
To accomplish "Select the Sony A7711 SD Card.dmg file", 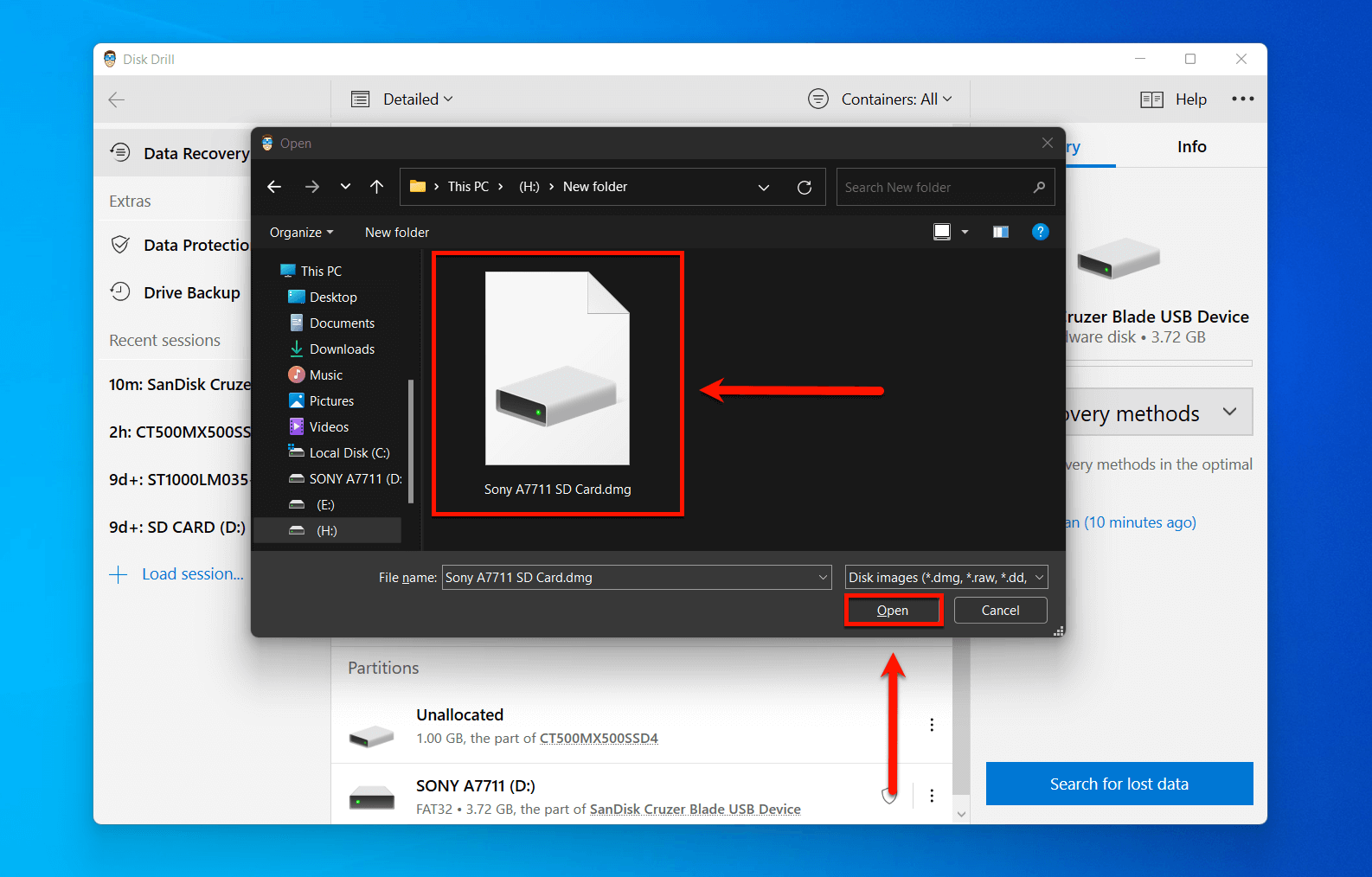I will pos(558,384).
